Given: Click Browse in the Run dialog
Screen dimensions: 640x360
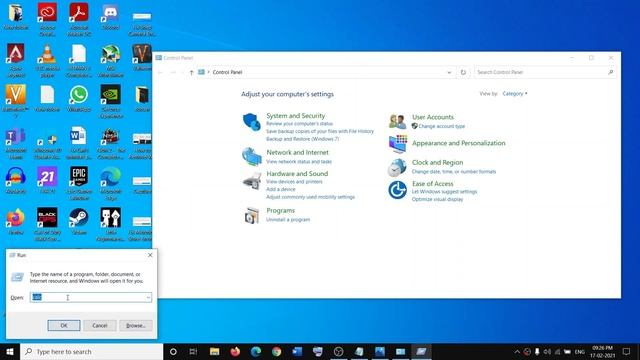Looking at the screenshot, I should 136,325.
